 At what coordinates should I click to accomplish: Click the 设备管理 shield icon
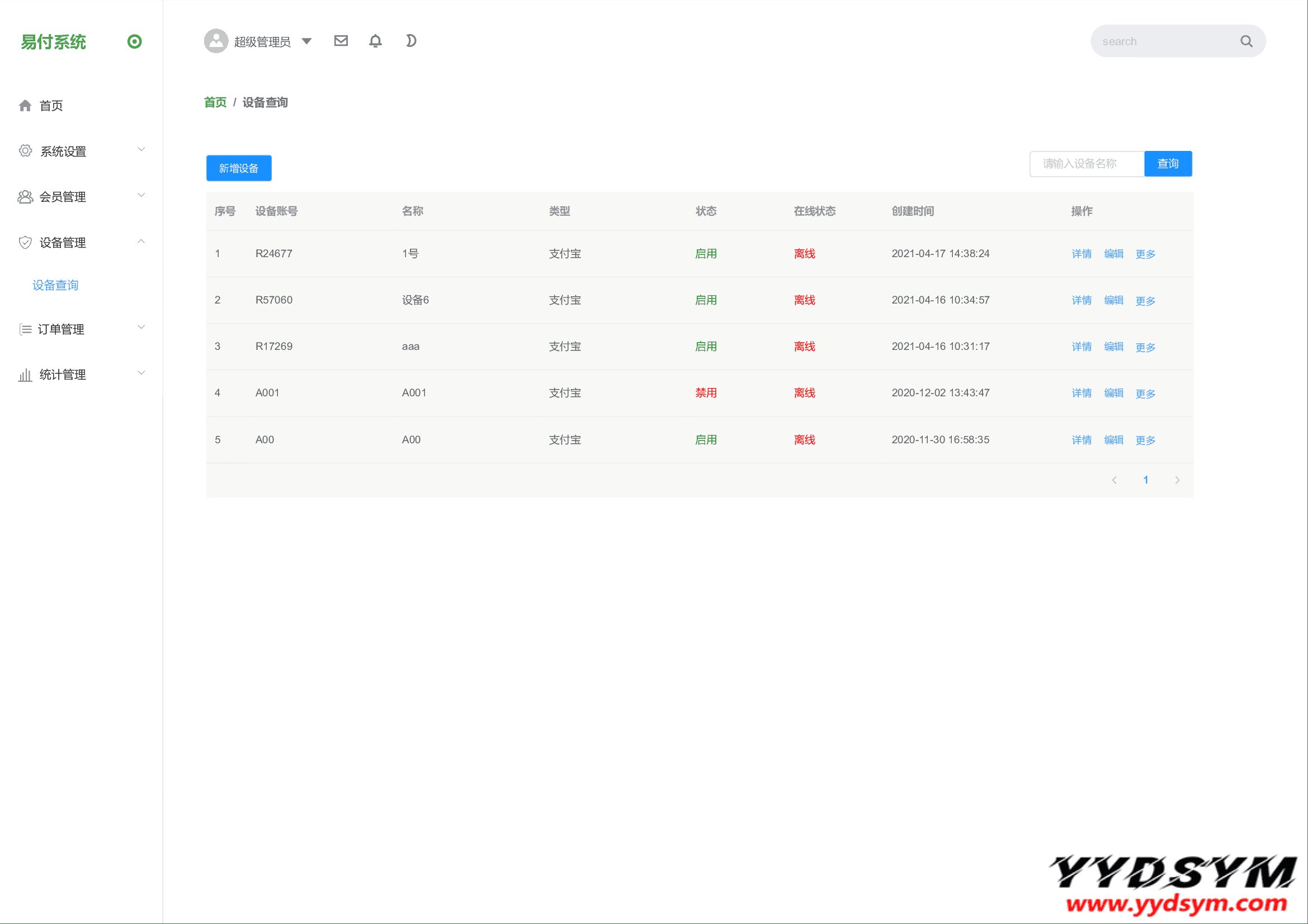click(25, 243)
